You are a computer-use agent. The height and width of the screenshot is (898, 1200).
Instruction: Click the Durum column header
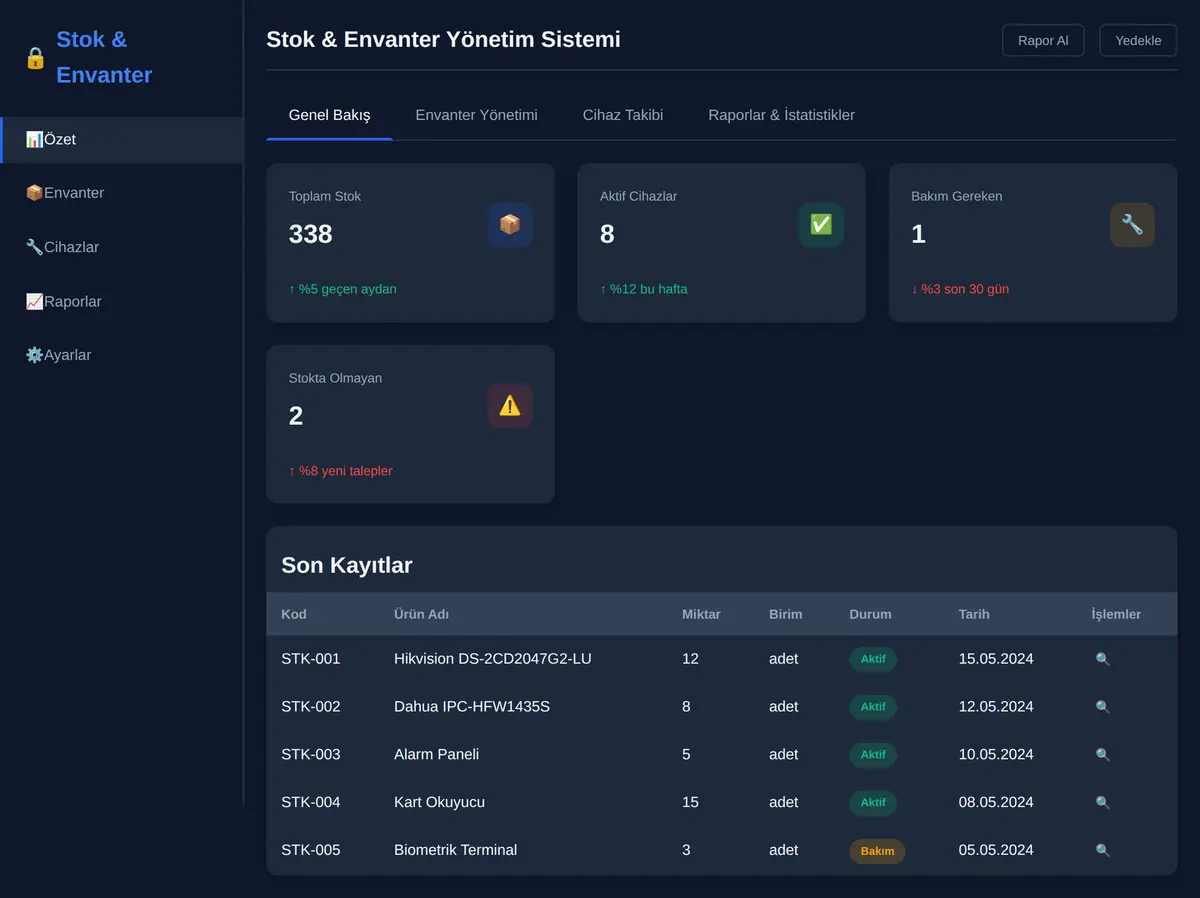tap(870, 614)
